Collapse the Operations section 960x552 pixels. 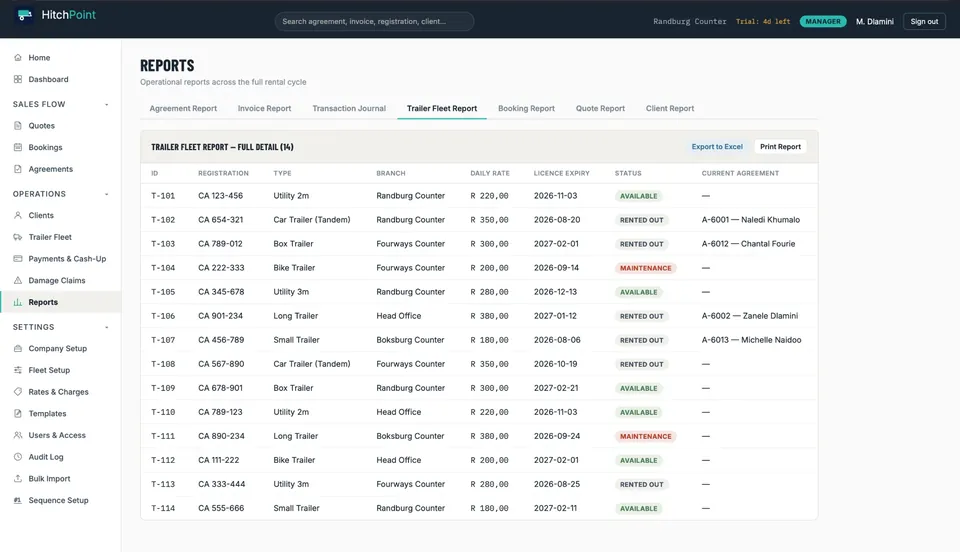[107, 194]
